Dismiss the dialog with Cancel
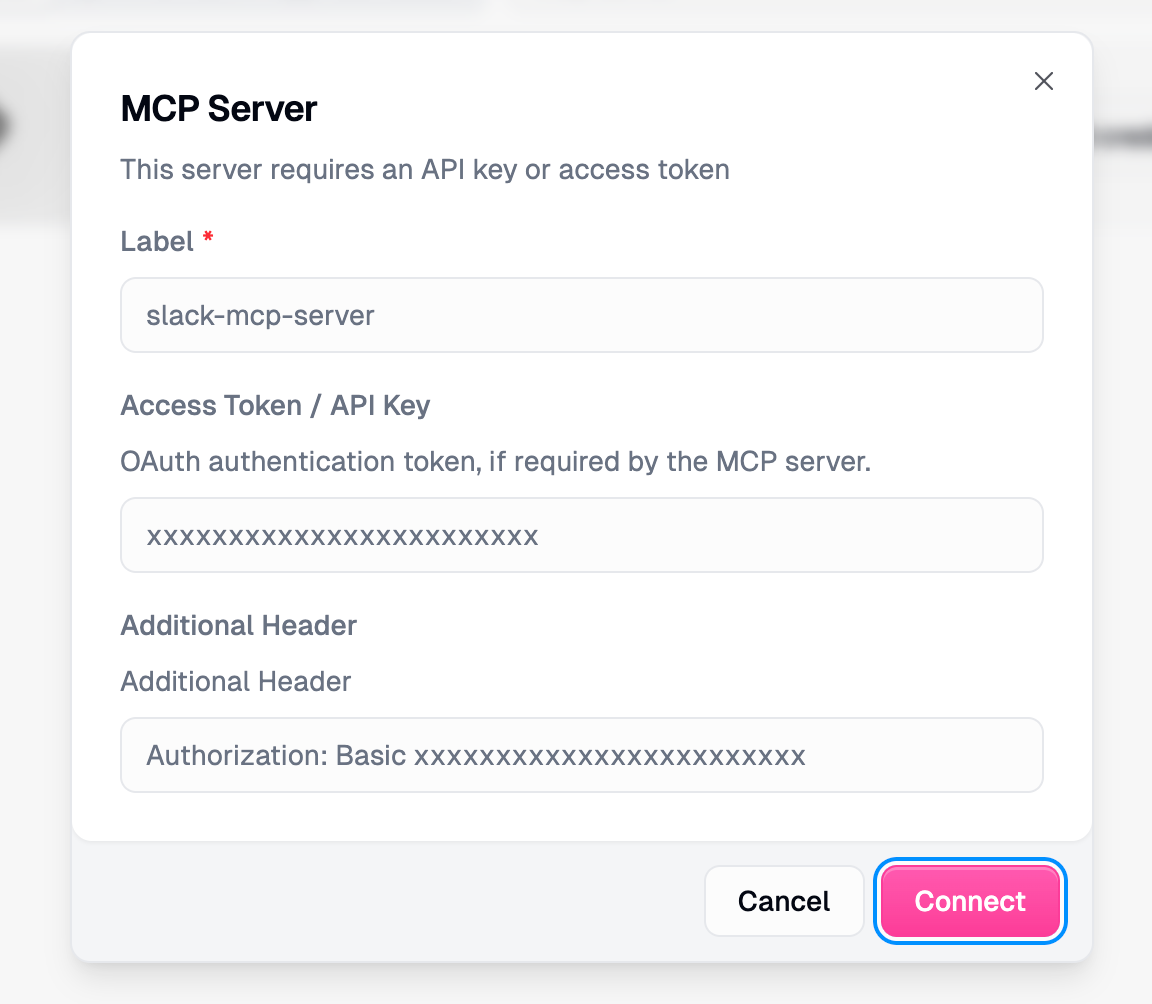Viewport: 1152px width, 1004px height. [x=784, y=901]
